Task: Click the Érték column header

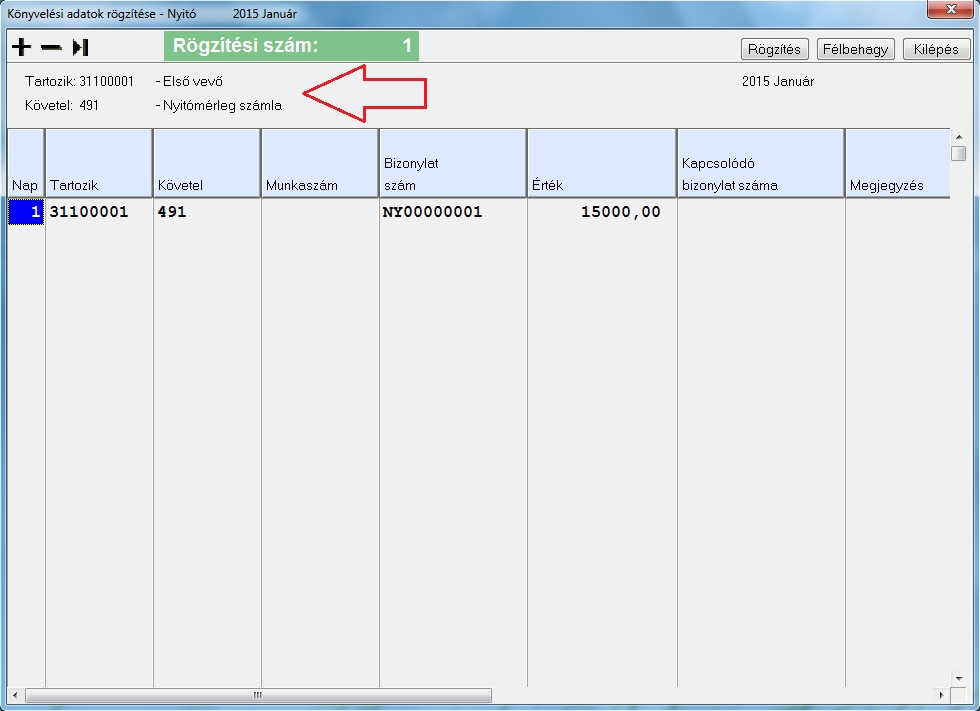Action: pyautogui.click(x=601, y=164)
